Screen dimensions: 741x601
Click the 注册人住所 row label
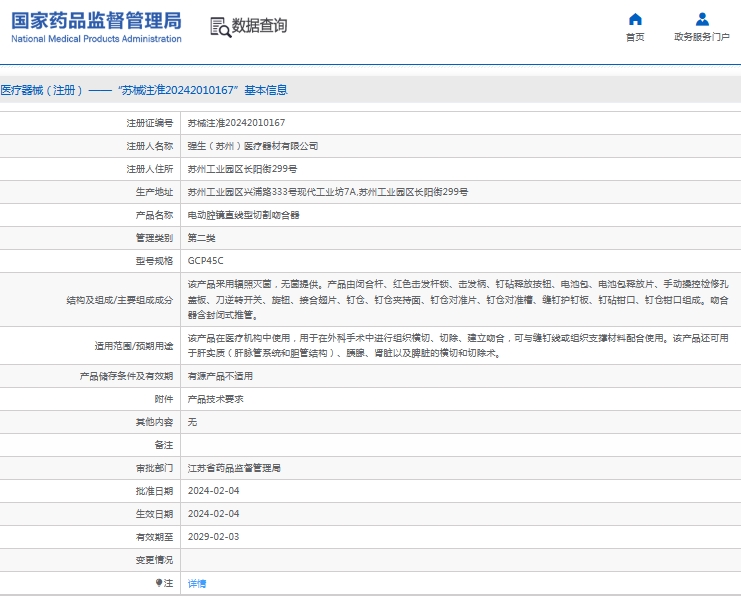[150, 169]
